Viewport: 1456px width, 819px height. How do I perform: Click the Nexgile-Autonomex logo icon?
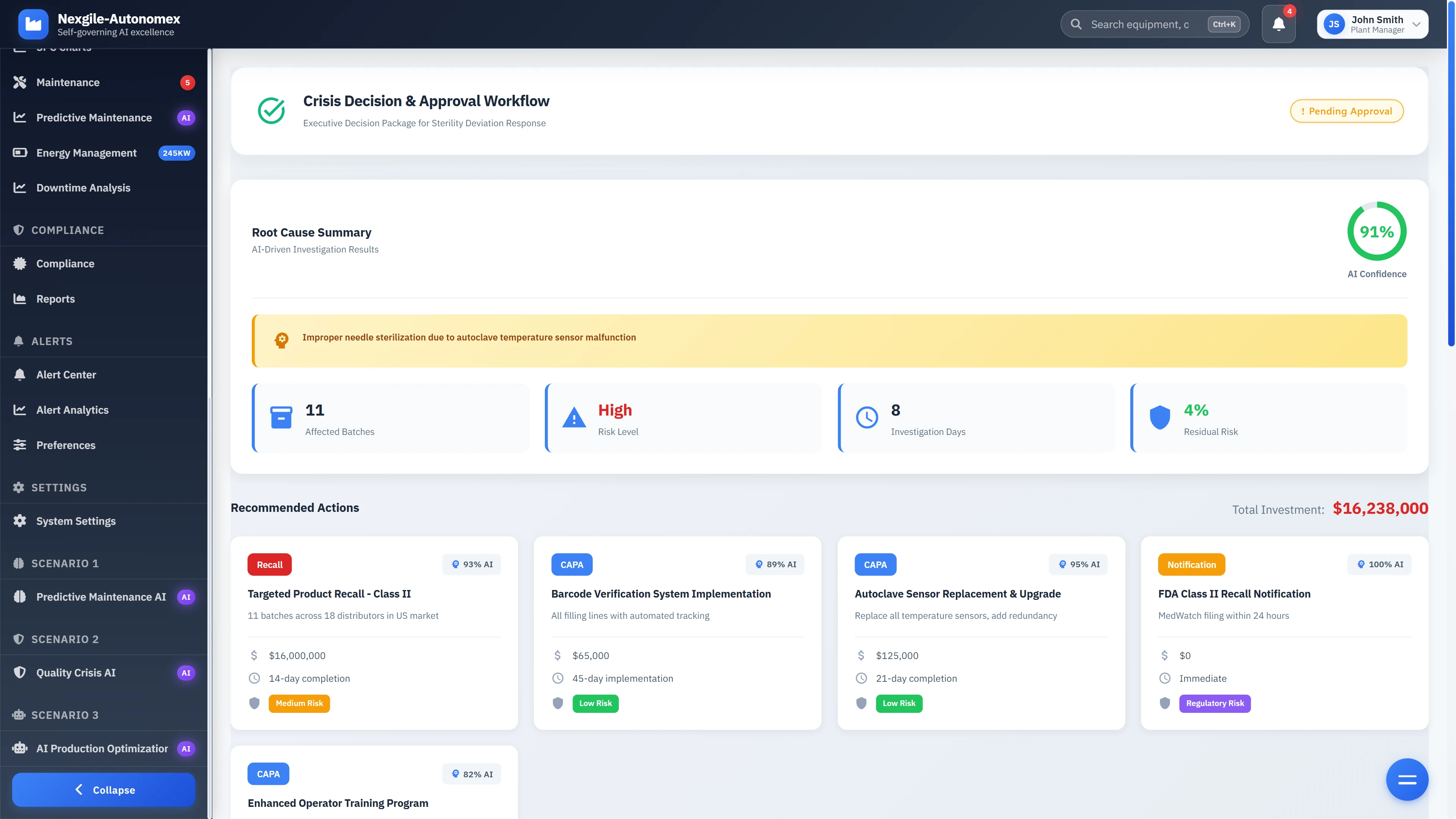pyautogui.click(x=33, y=24)
